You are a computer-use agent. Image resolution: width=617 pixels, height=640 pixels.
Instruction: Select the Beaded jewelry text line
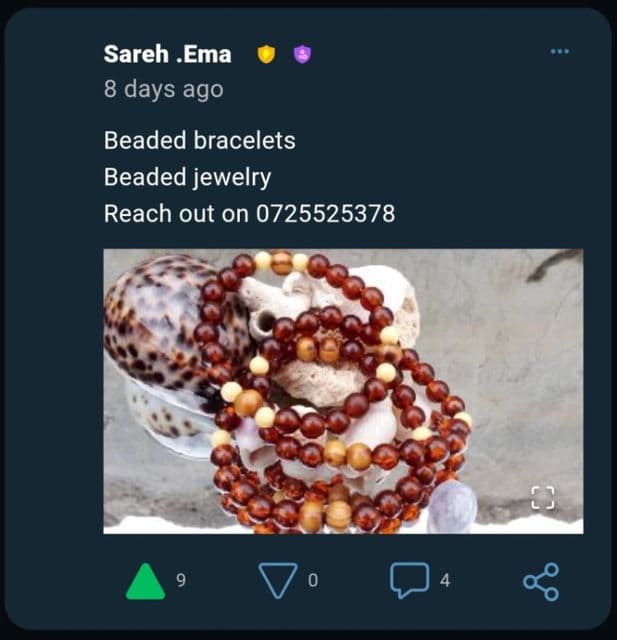(187, 177)
